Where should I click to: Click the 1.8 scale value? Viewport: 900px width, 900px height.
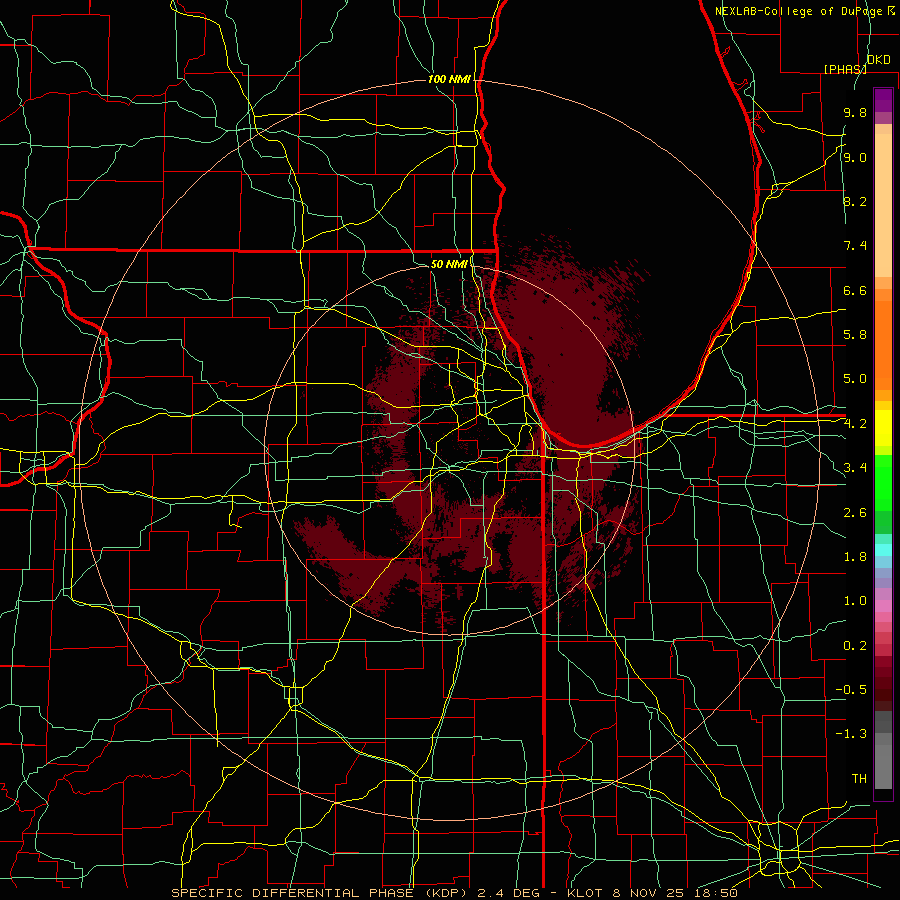(855, 557)
